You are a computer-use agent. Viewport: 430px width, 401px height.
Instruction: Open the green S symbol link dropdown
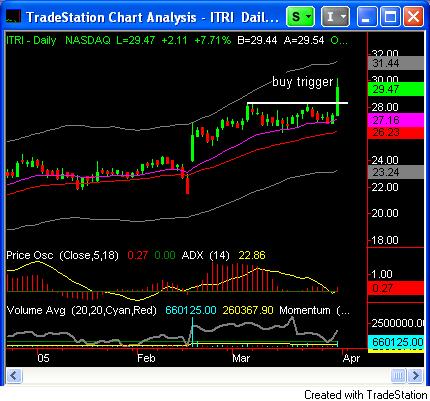tap(300, 17)
